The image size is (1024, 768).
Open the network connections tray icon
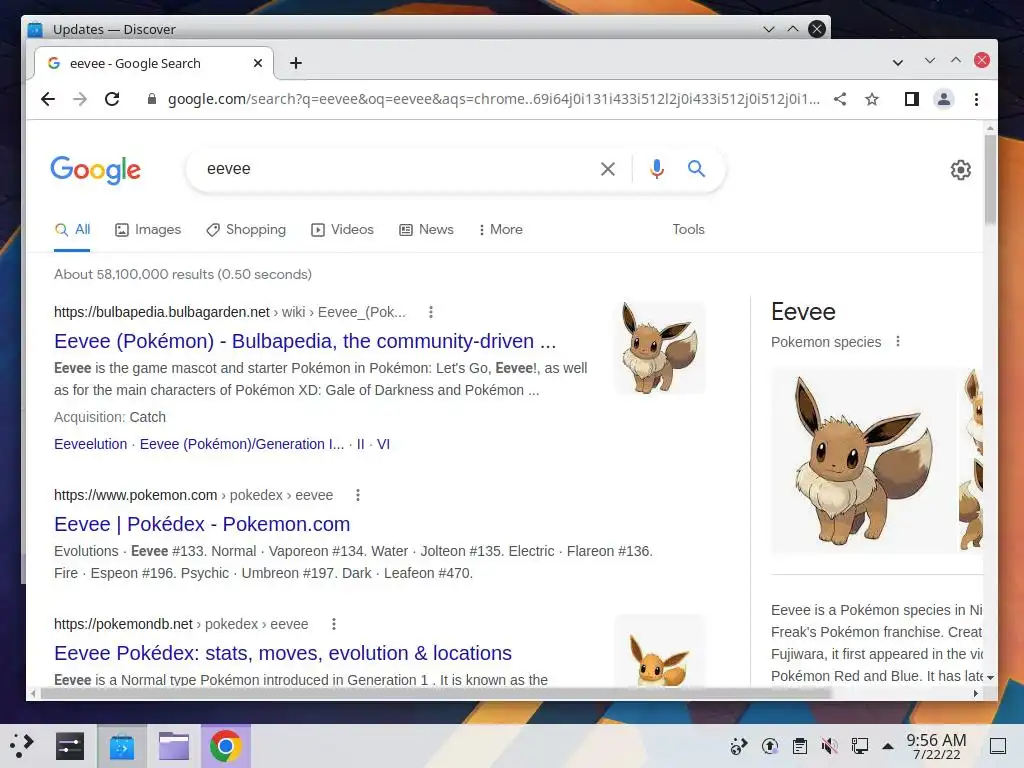tap(859, 746)
